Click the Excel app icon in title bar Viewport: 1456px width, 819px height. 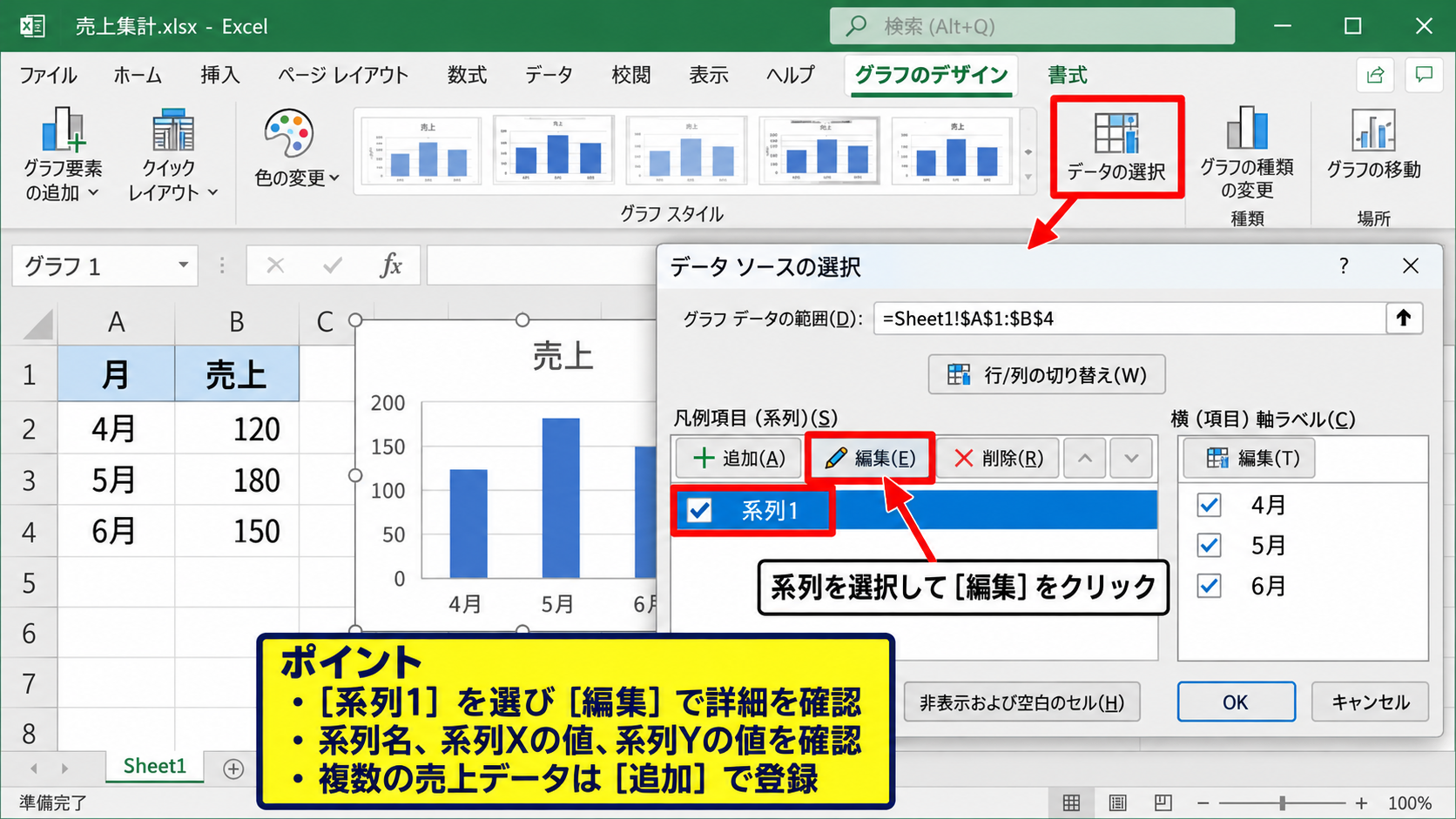pyautogui.click(x=32, y=26)
